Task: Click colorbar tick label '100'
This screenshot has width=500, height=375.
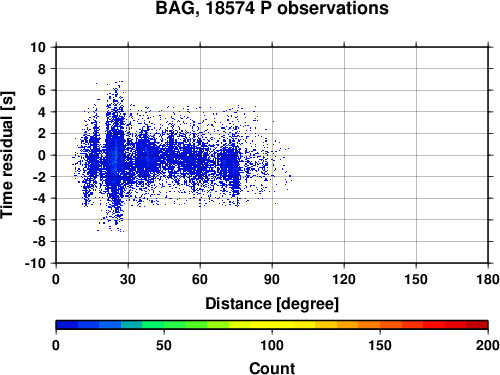Action: [272, 345]
